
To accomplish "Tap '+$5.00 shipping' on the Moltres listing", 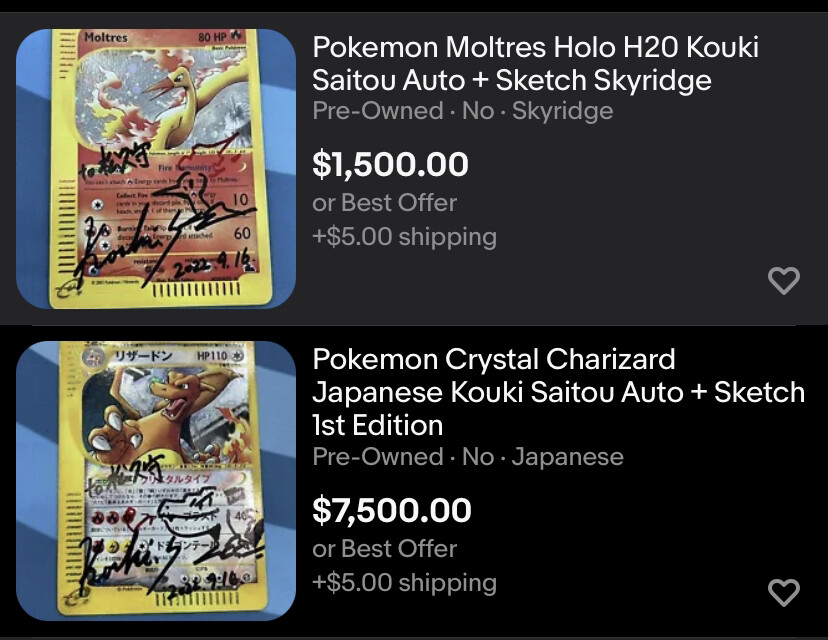I will coord(404,237).
